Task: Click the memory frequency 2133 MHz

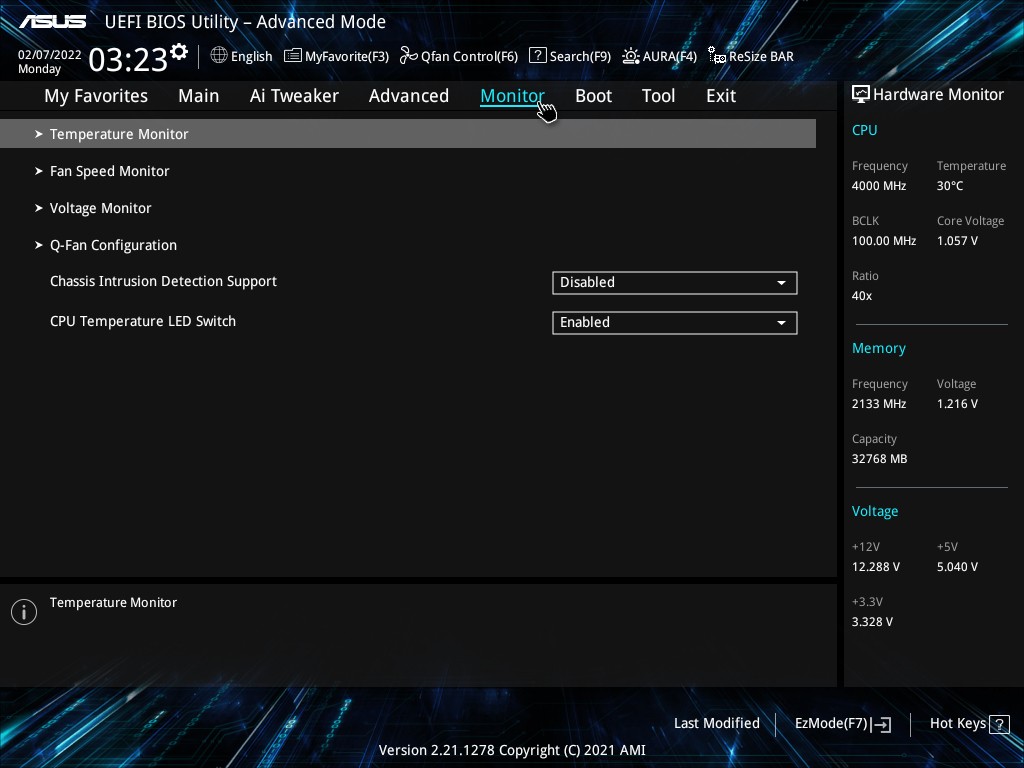Action: coord(879,404)
